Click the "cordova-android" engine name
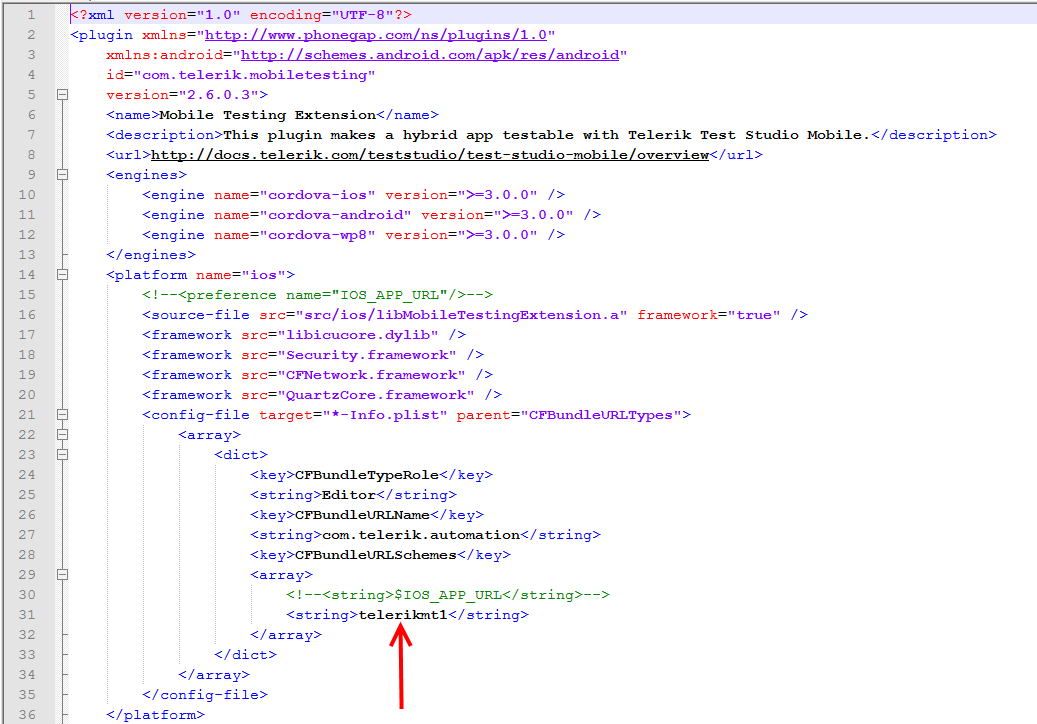Viewport: 1037px width, 724px height. [335, 215]
